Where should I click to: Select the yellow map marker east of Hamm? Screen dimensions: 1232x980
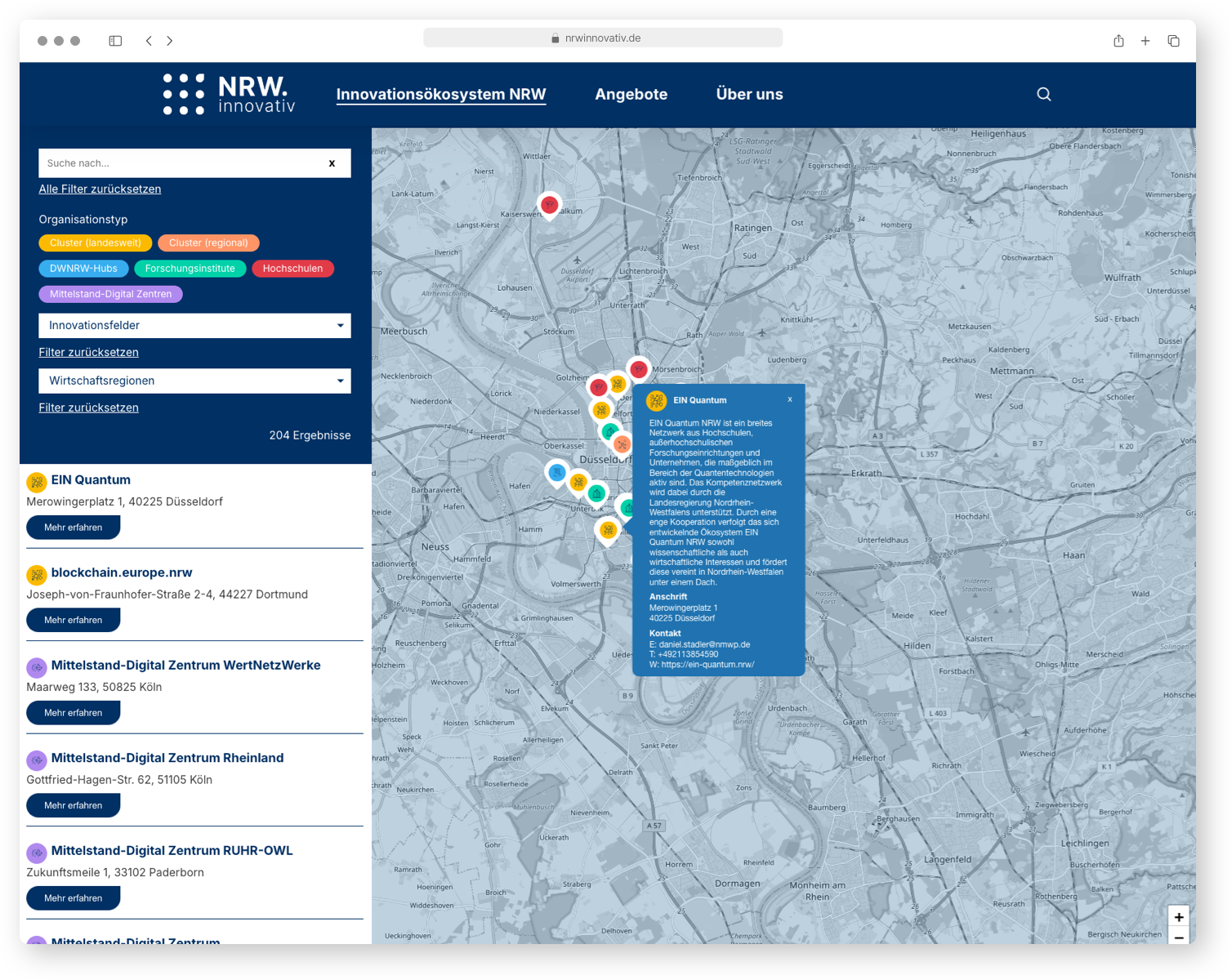(608, 531)
